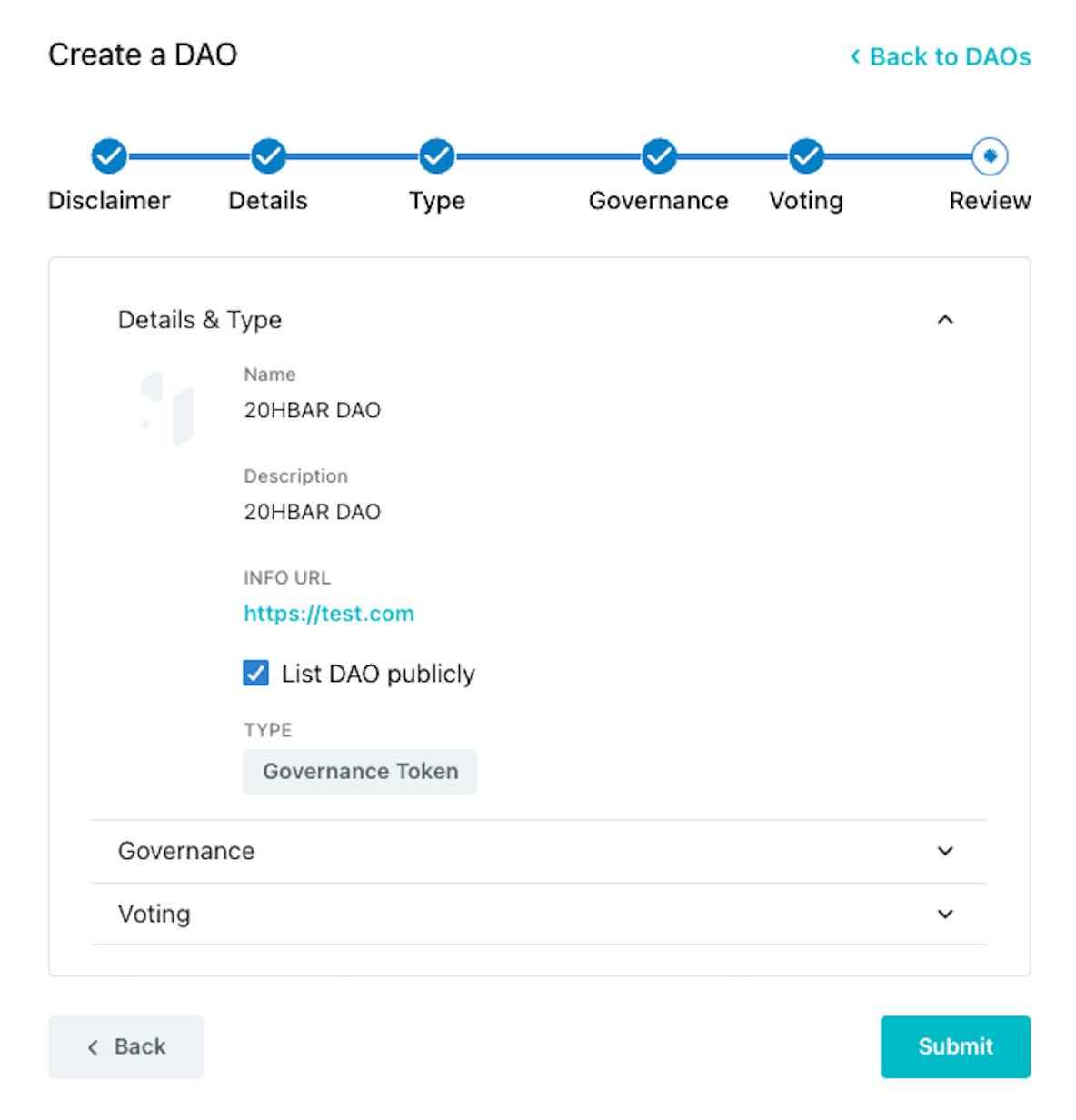Uncheck the List DAO publicly checkbox
1076x1120 pixels.
(256, 673)
